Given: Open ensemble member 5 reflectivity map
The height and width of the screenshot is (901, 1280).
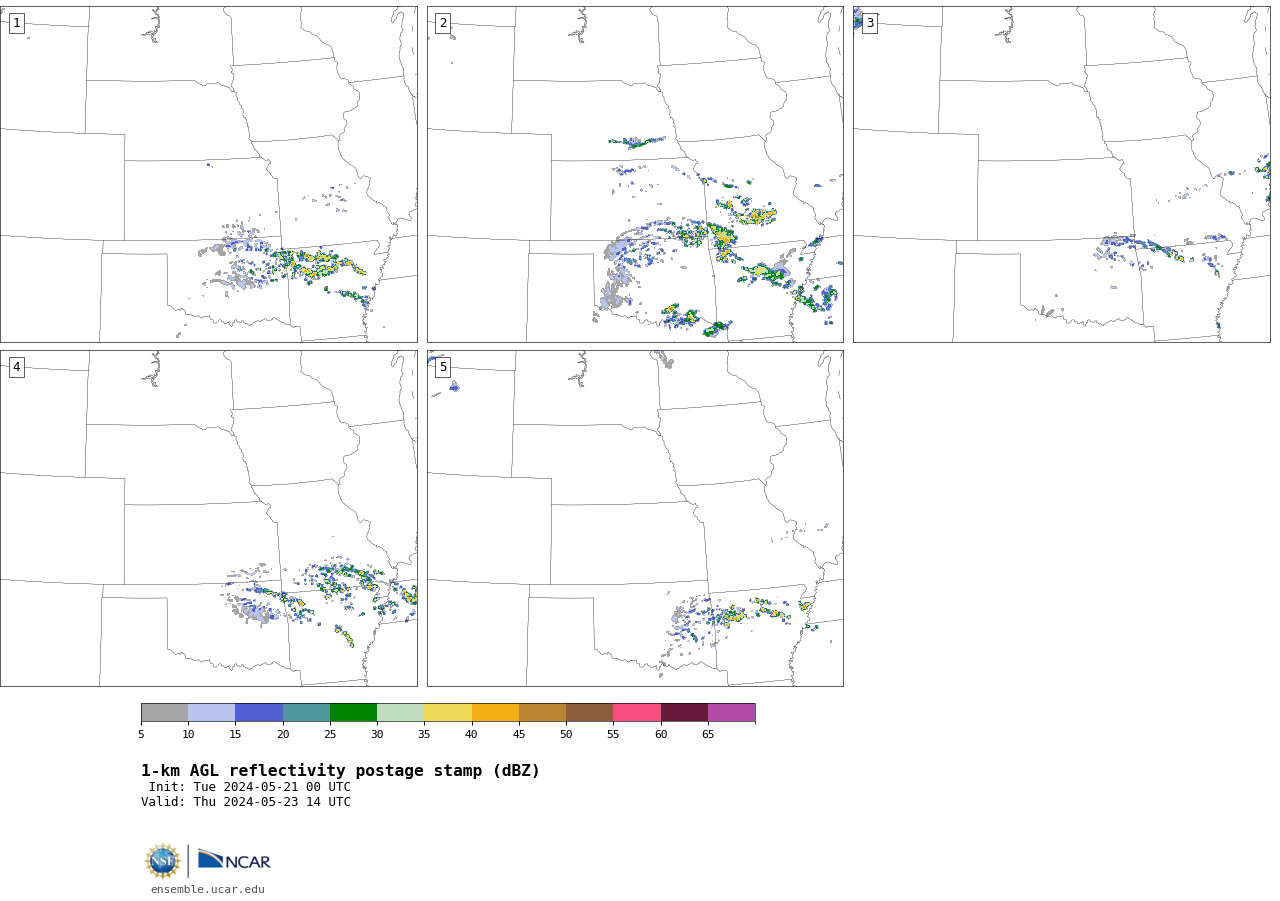Looking at the screenshot, I should (635, 518).
